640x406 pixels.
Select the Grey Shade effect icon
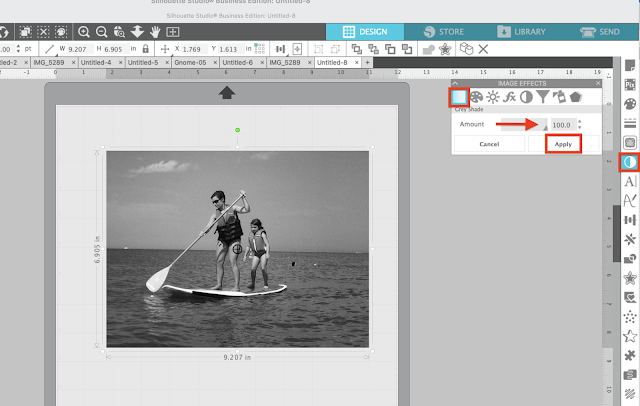click(x=459, y=97)
